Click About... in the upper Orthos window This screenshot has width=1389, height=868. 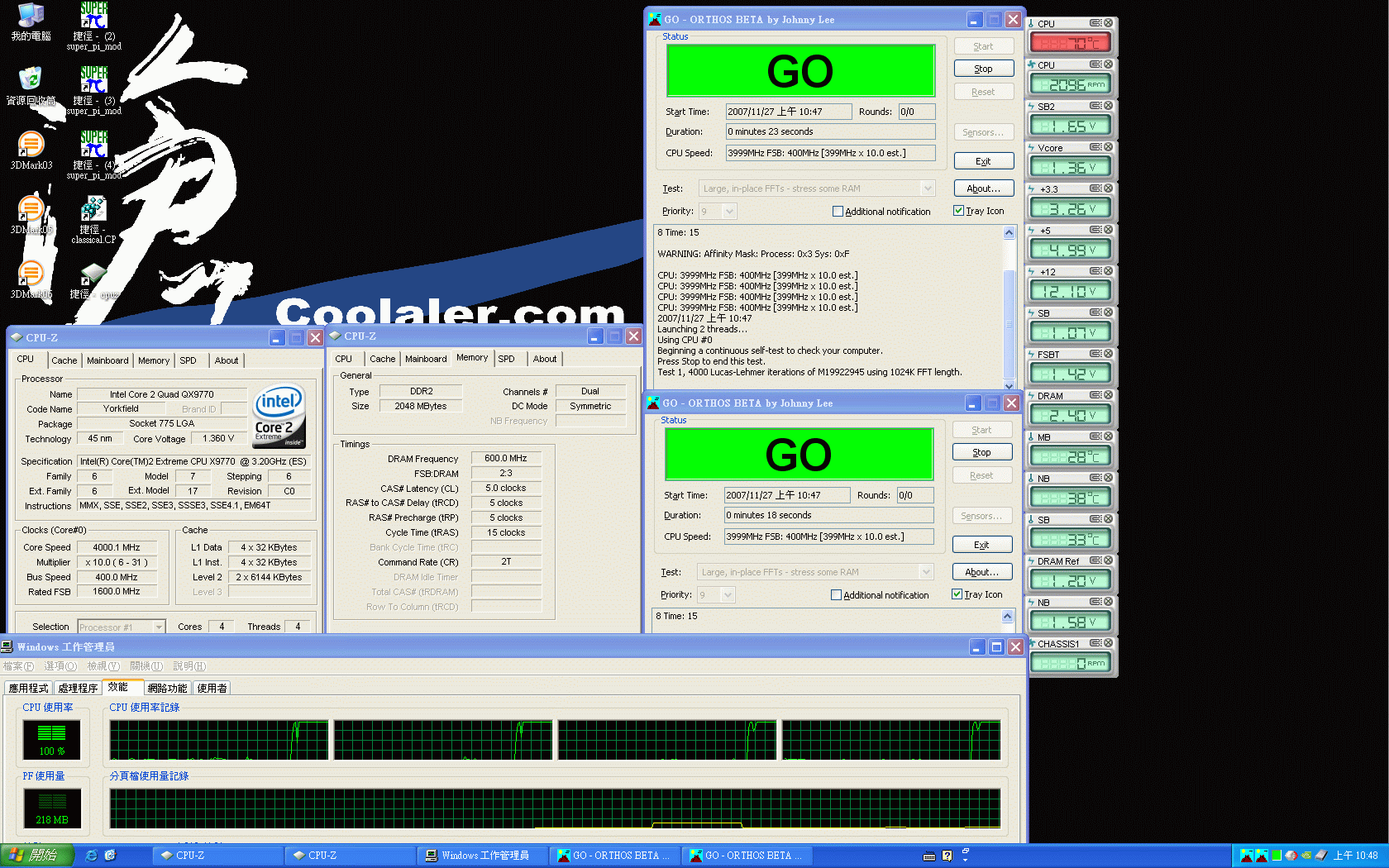pos(984,188)
